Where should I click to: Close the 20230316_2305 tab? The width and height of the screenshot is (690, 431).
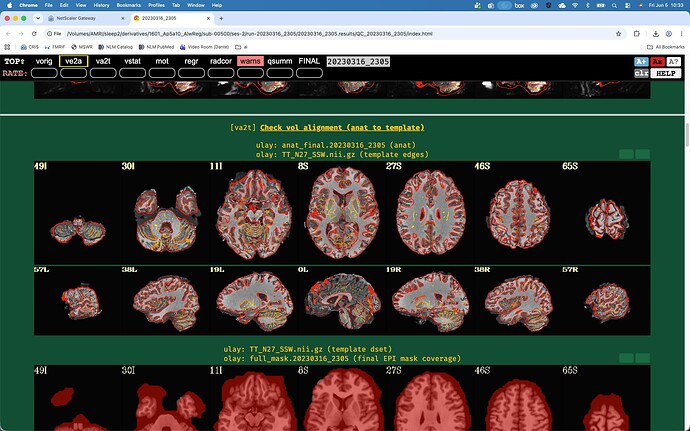(208, 18)
